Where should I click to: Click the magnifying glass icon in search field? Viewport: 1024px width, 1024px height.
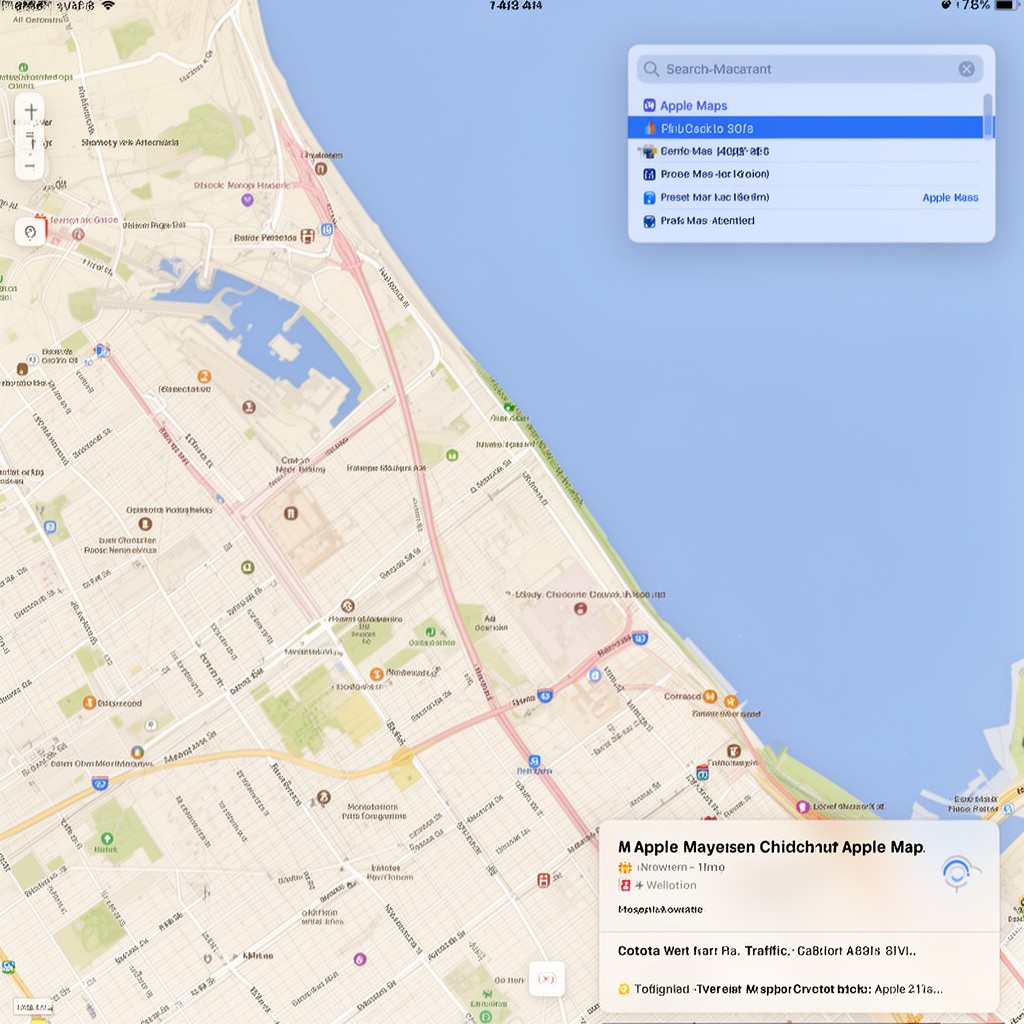(x=651, y=69)
